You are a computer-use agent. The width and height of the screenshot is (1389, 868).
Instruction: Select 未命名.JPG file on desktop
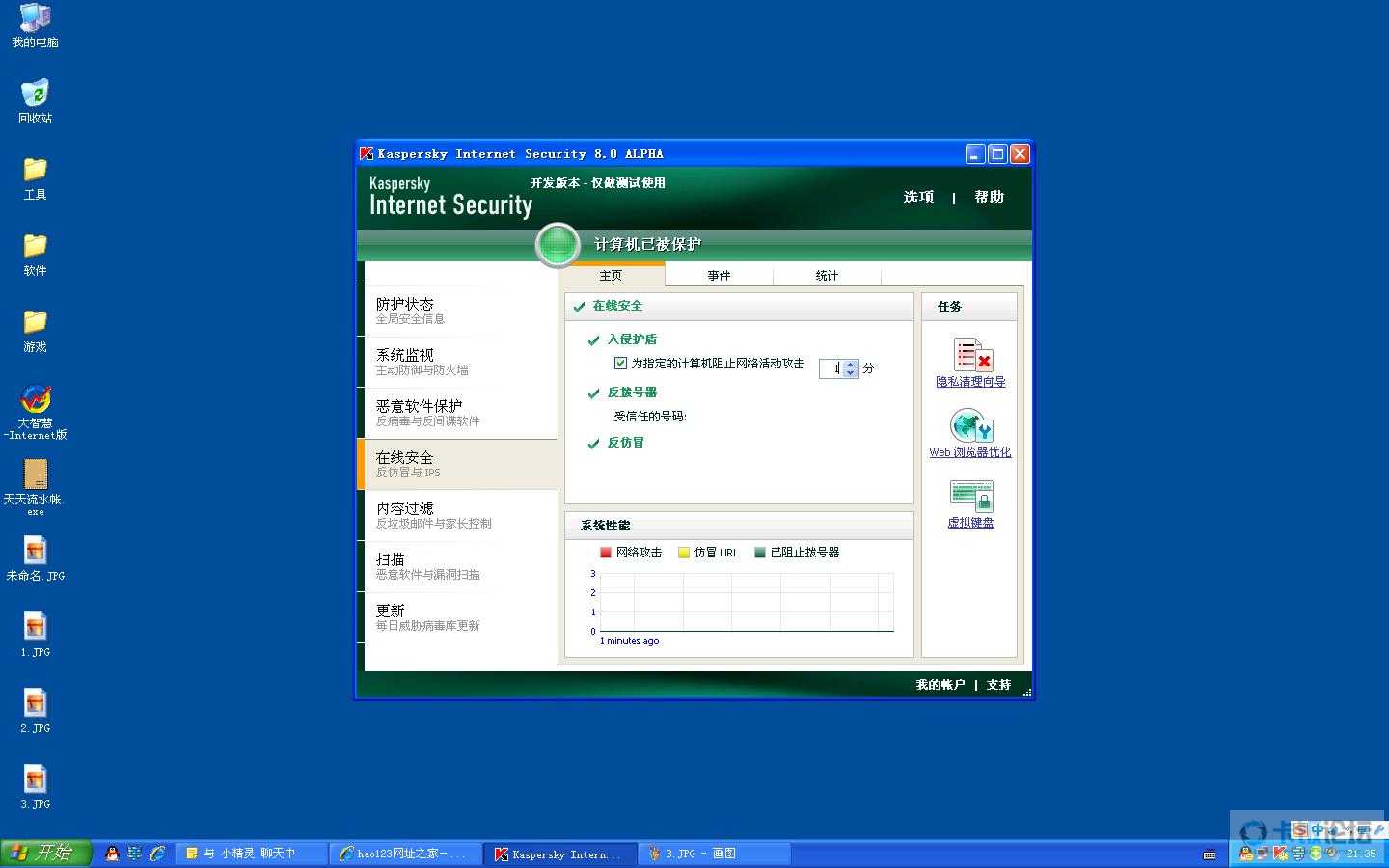pos(35,559)
